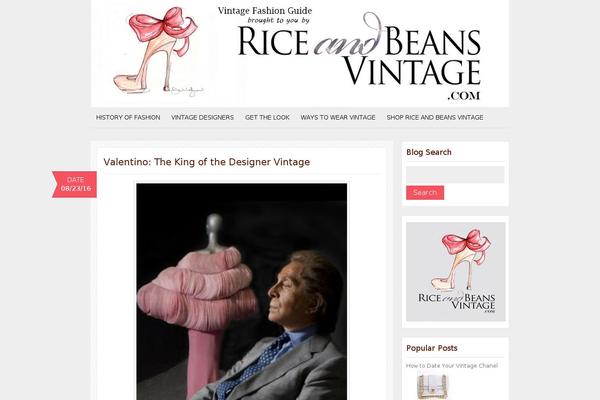Click the pink Search button
The width and height of the screenshot is (600, 400).
click(x=425, y=193)
